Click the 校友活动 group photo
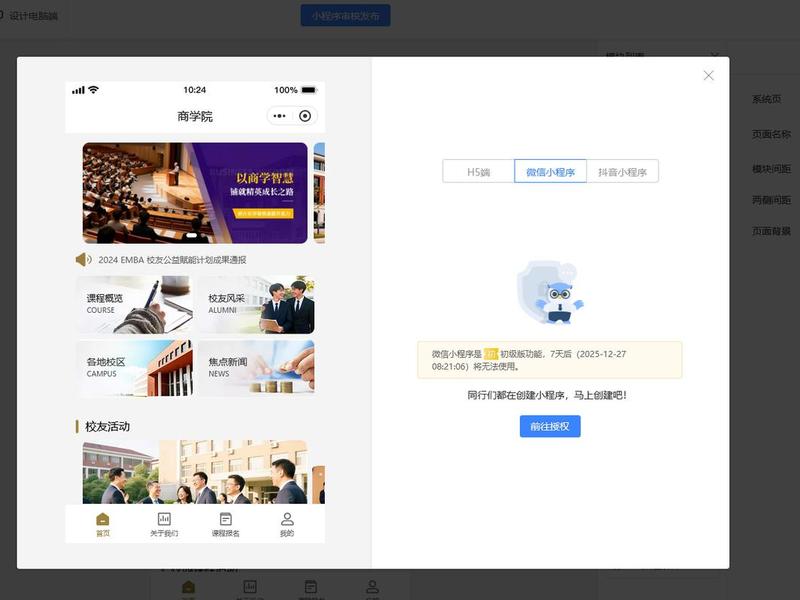 tap(195, 472)
